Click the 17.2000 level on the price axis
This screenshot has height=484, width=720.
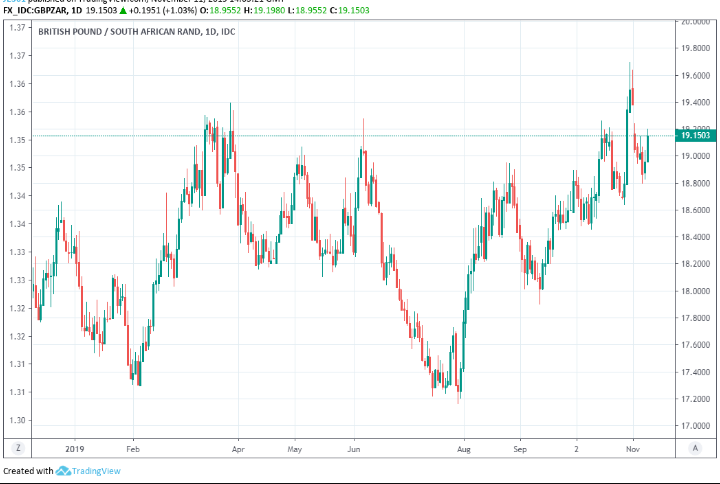[x=695, y=399]
